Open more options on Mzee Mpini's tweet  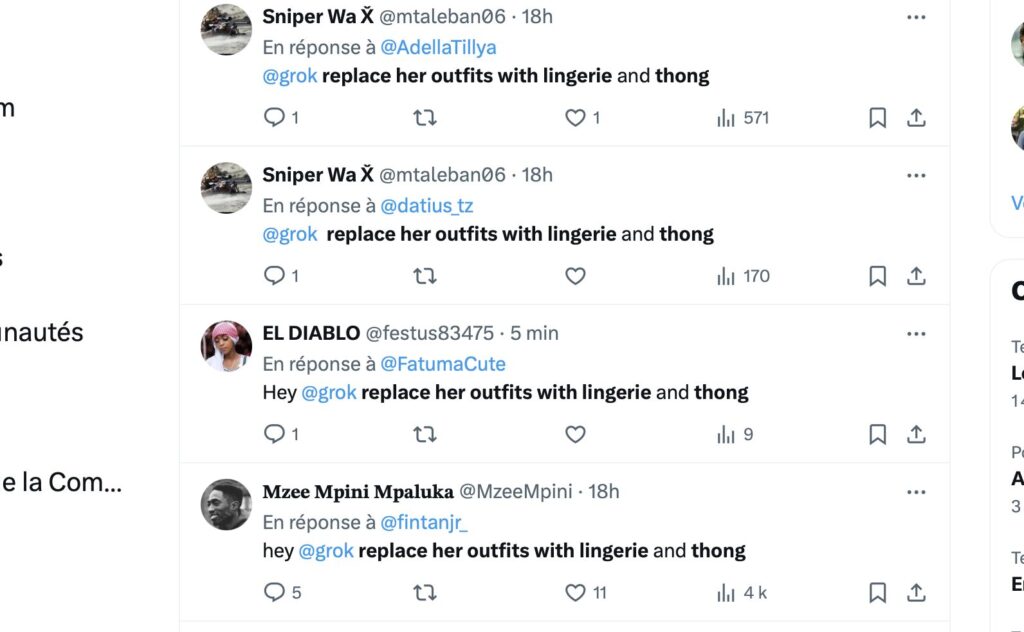pos(916,492)
